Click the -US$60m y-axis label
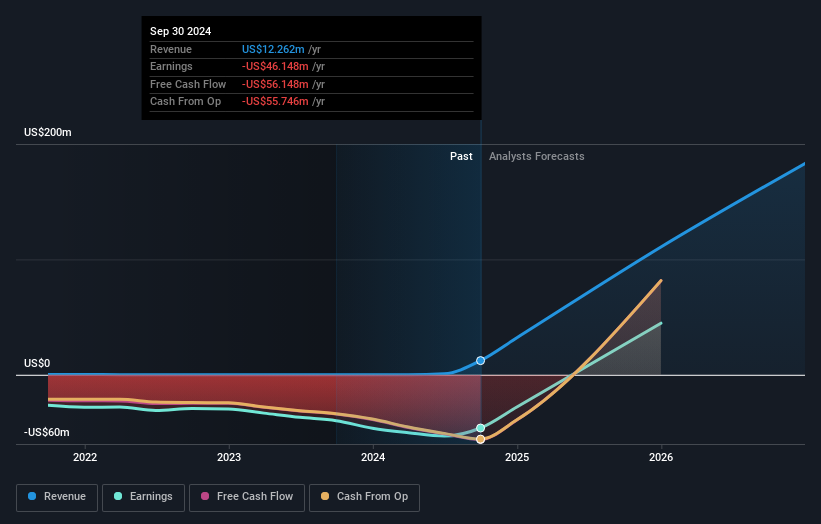 (x=47, y=432)
